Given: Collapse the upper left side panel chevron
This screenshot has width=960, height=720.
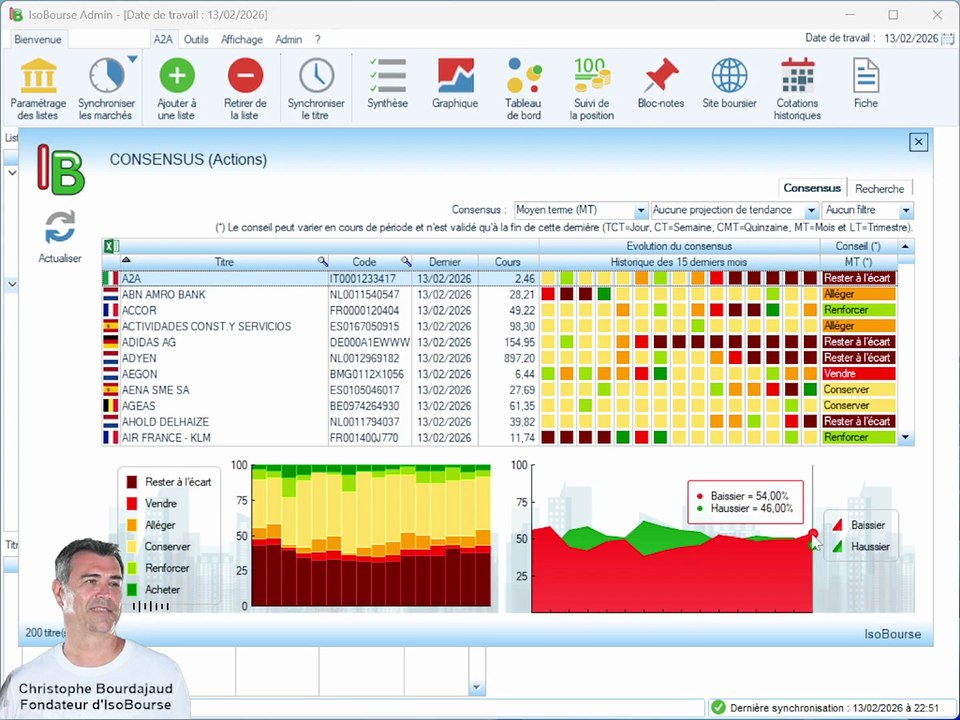Looking at the screenshot, I should click(x=12, y=173).
